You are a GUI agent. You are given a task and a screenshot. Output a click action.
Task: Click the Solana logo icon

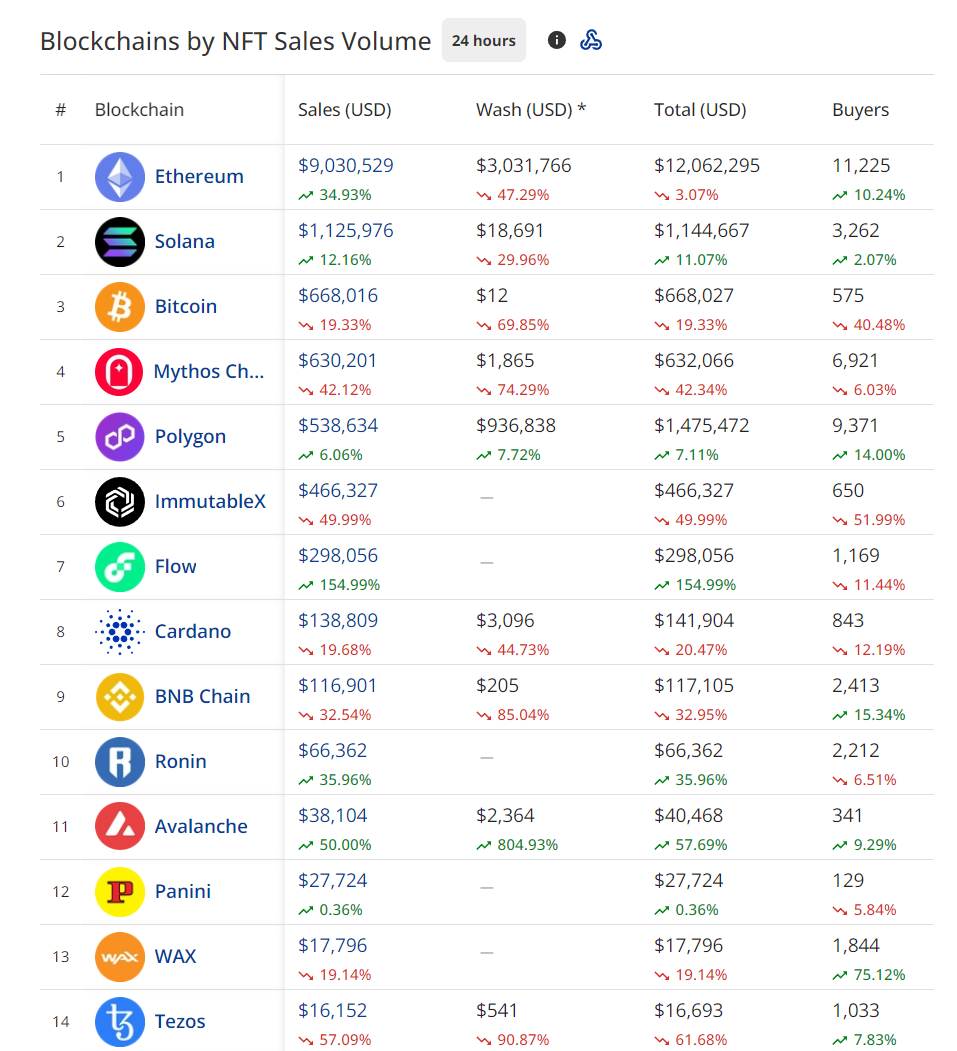(120, 242)
